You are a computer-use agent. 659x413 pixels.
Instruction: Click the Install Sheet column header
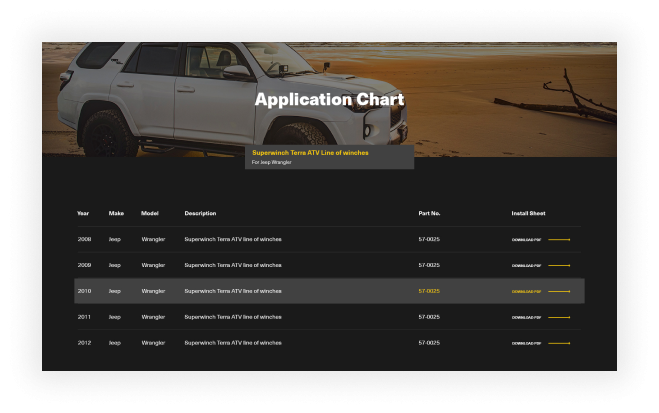tap(528, 213)
